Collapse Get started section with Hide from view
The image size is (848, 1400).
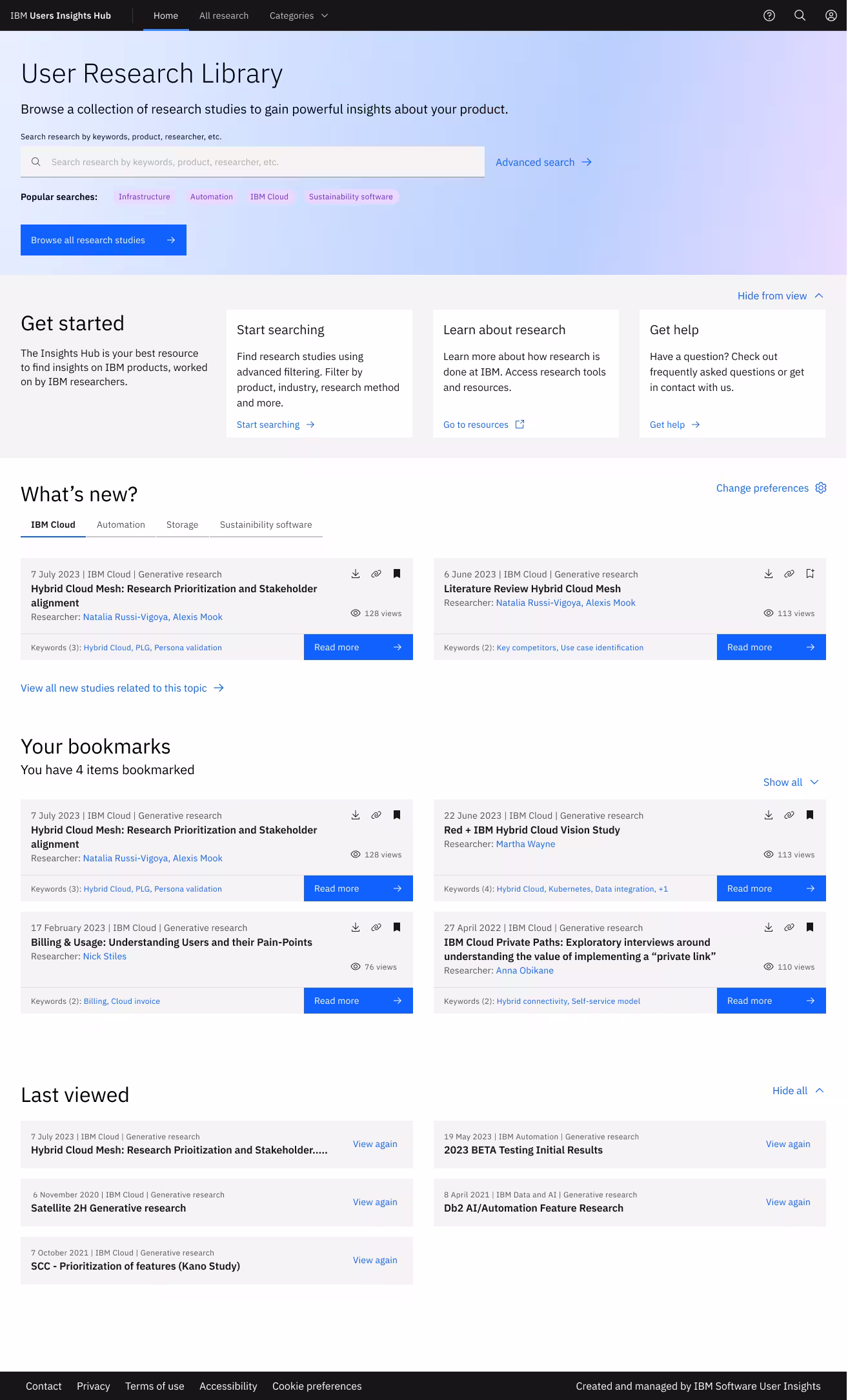click(x=780, y=295)
